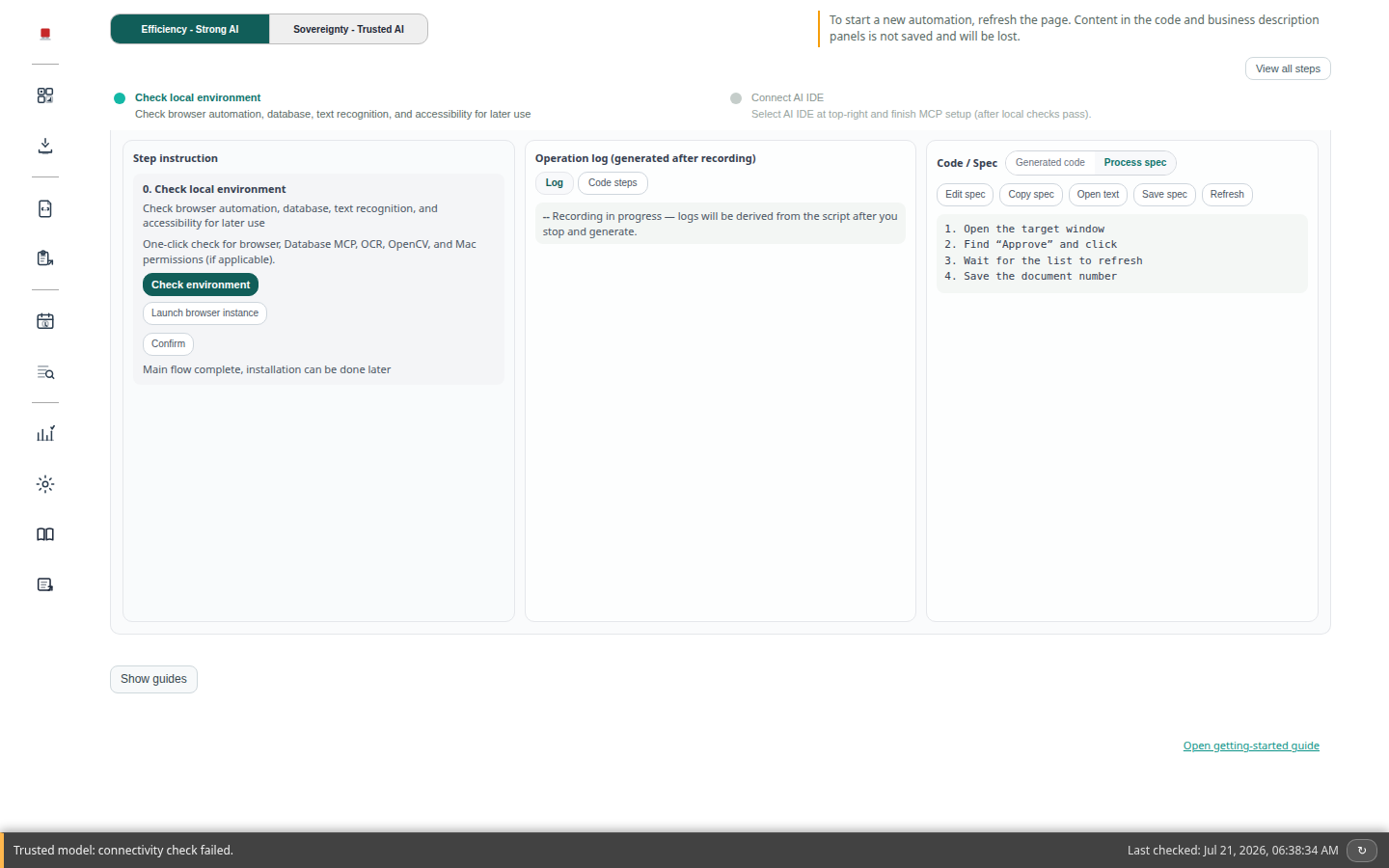Click the 'Find “Approve” and click' spec line

tap(1031, 245)
